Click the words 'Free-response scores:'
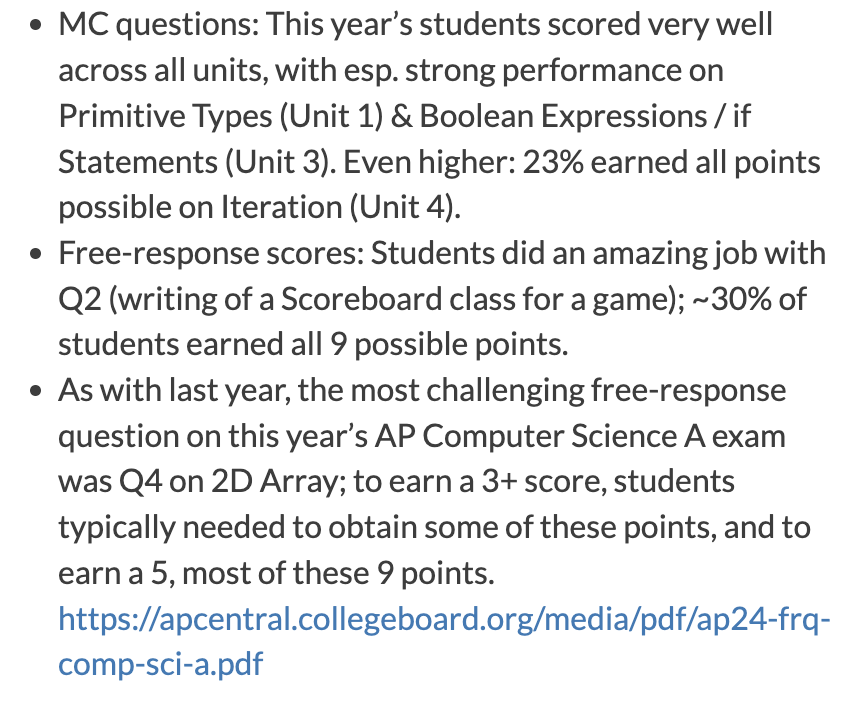The height and width of the screenshot is (708, 846). (212, 254)
